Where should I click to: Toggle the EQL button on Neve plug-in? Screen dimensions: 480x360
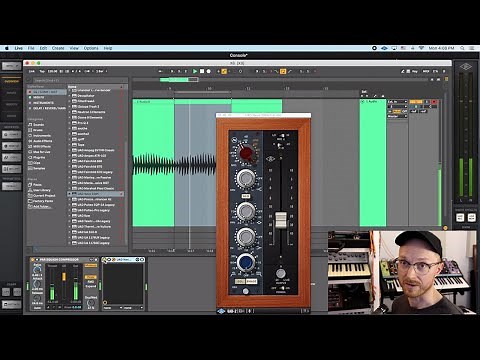click(x=240, y=281)
